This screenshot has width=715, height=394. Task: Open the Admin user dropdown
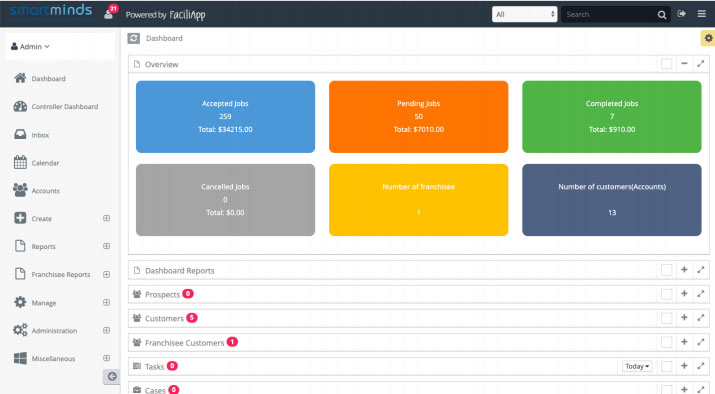(30, 47)
